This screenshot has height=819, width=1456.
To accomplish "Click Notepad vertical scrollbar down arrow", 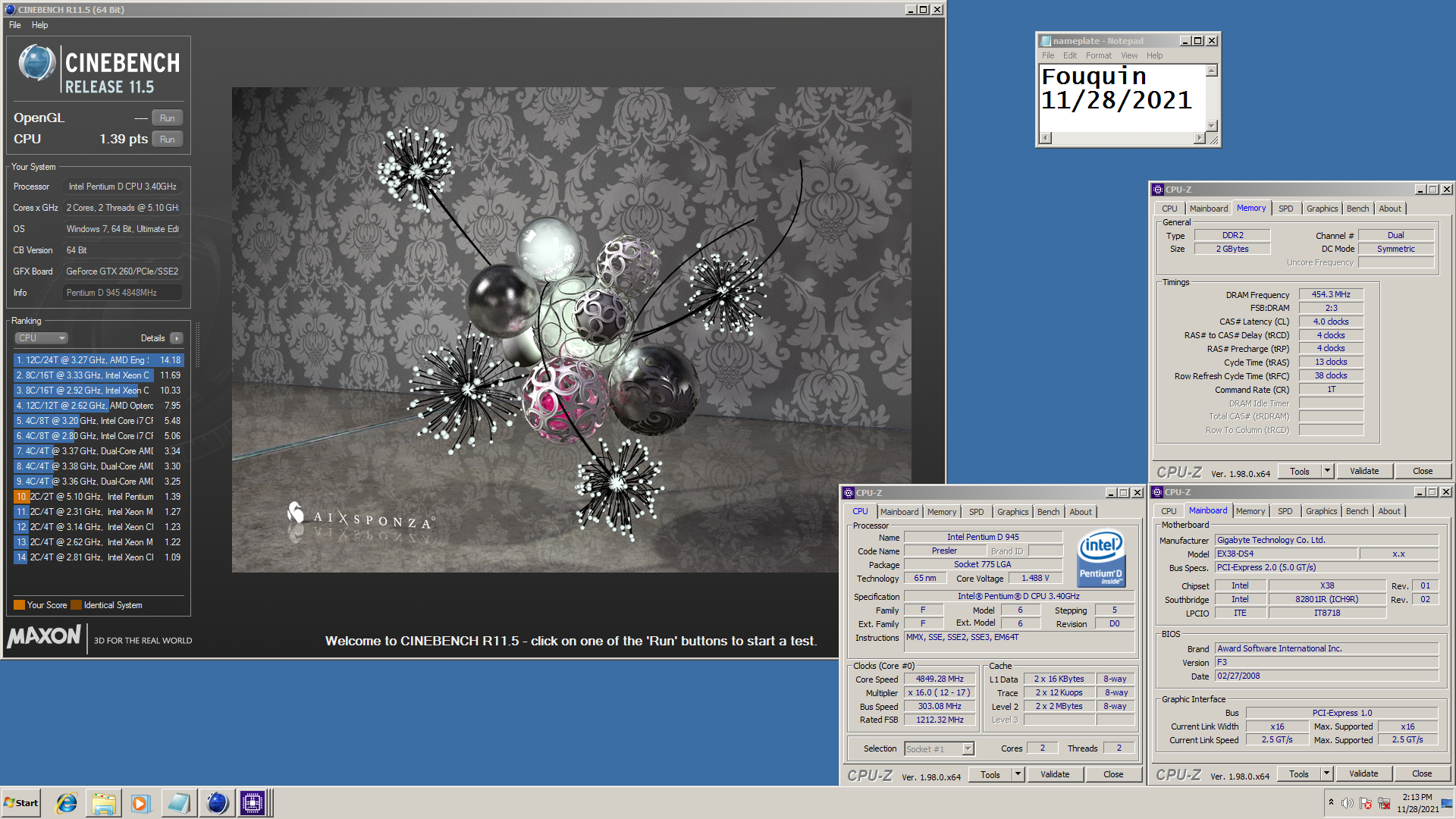I will pyautogui.click(x=1211, y=126).
